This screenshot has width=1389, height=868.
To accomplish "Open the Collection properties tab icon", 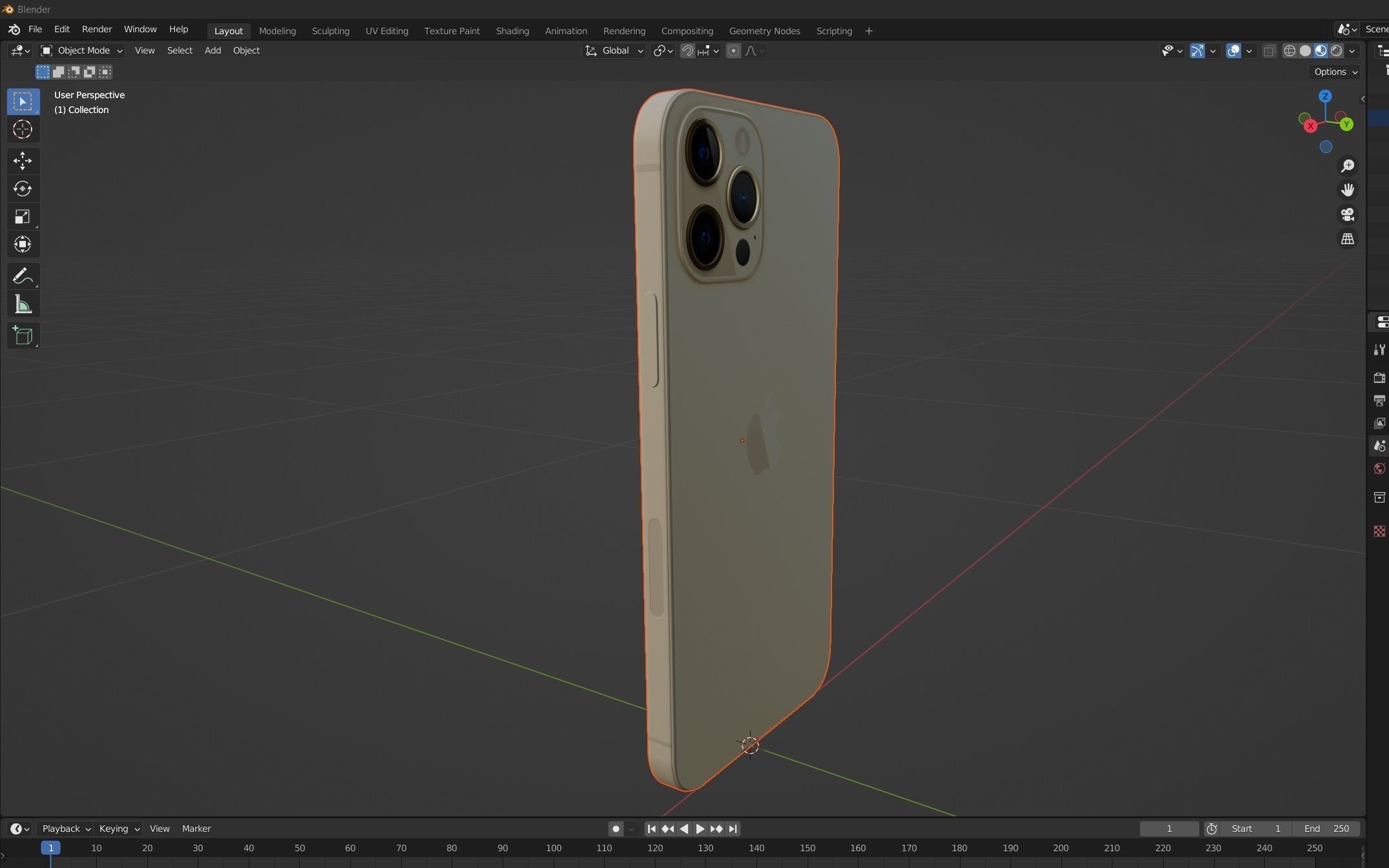I will pos(1379,497).
